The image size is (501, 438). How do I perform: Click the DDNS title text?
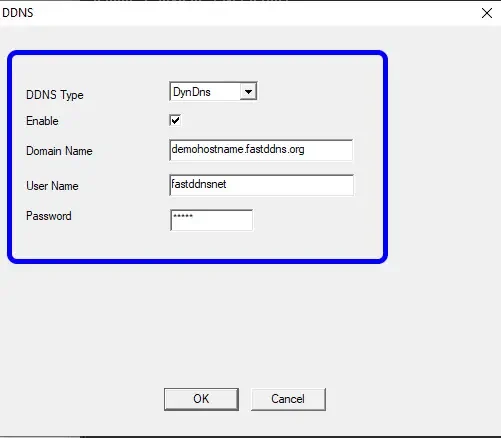(x=18, y=13)
